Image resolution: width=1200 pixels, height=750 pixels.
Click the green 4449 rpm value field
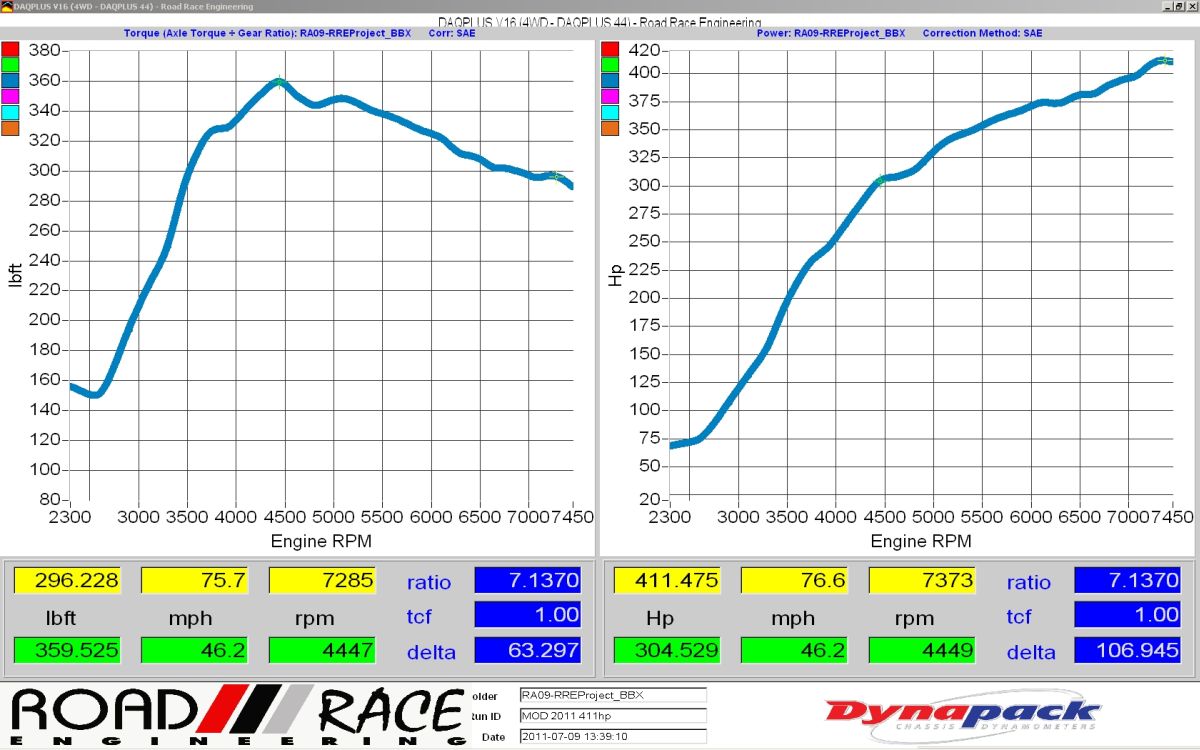click(922, 650)
